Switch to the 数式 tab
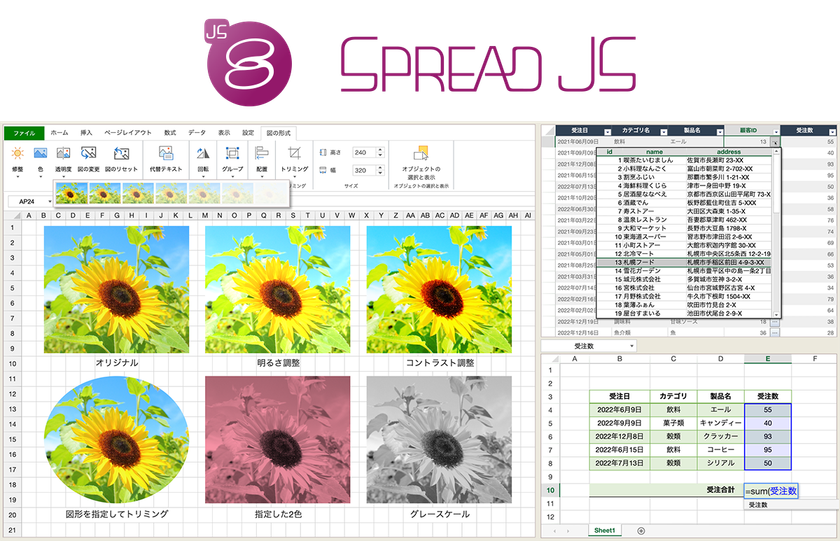The width and height of the screenshot is (840, 541). tap(170, 132)
